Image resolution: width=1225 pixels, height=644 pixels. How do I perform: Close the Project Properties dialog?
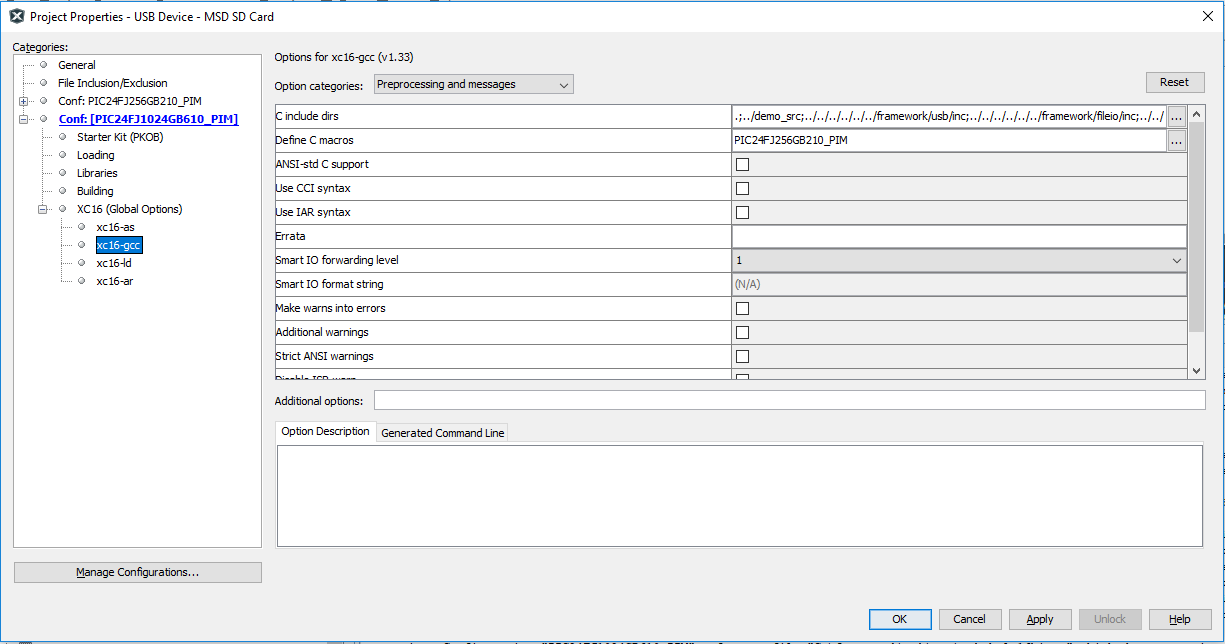1207,16
